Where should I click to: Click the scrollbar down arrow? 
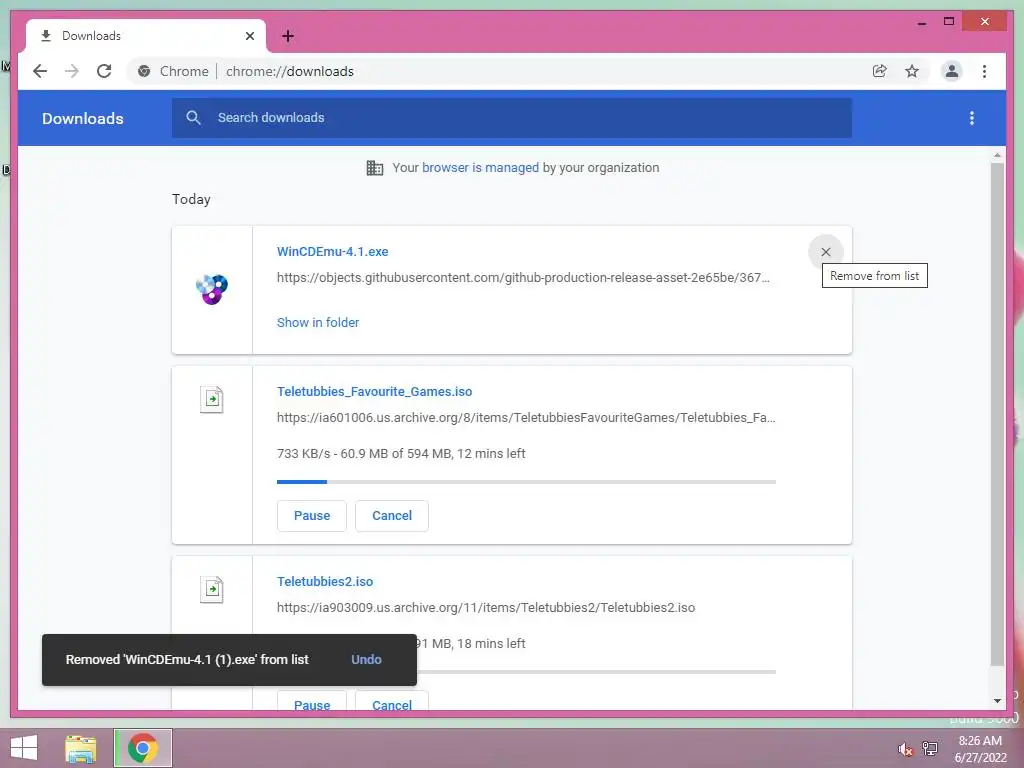pos(997,701)
